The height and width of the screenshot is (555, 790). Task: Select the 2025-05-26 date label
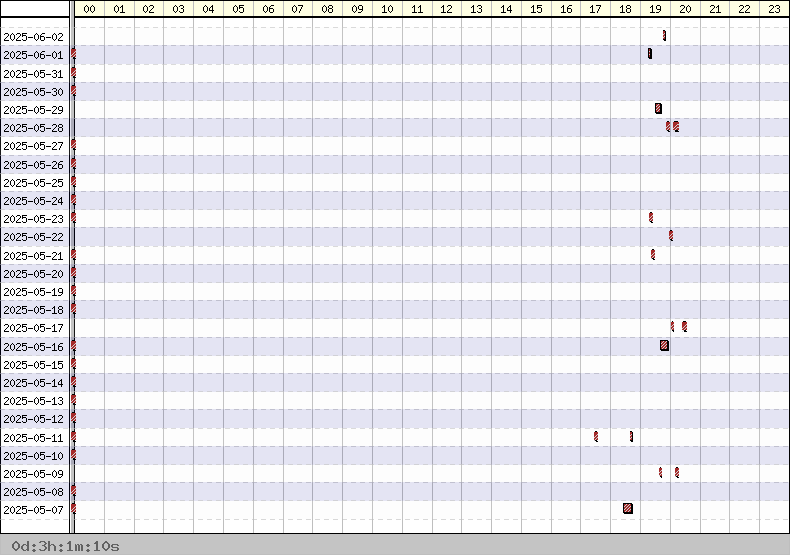coord(34,165)
